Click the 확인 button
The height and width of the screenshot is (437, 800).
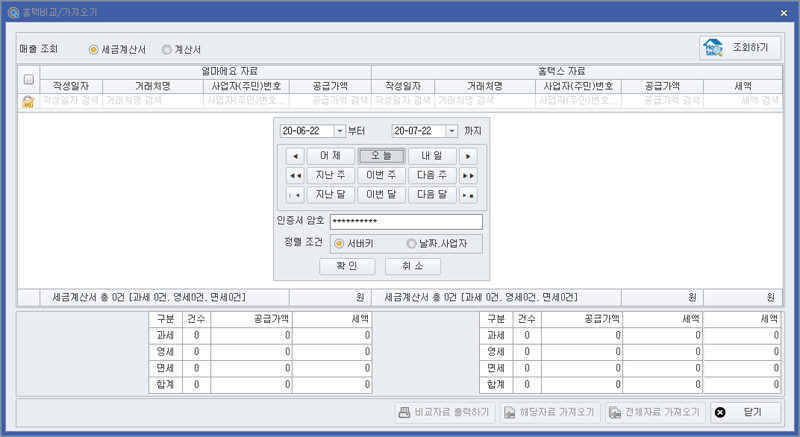pos(347,266)
